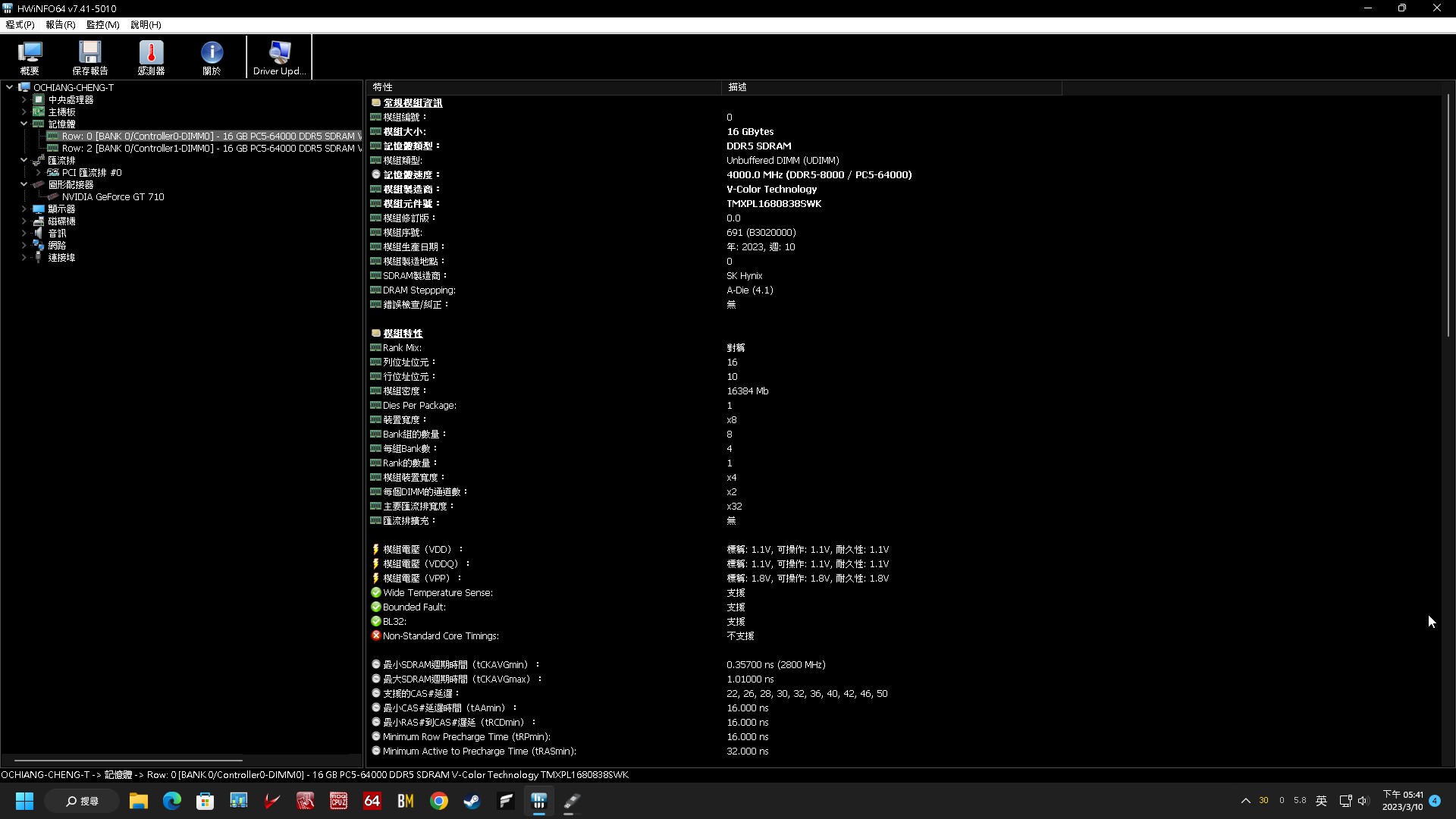Show hidden system tray icons

(x=1245, y=801)
